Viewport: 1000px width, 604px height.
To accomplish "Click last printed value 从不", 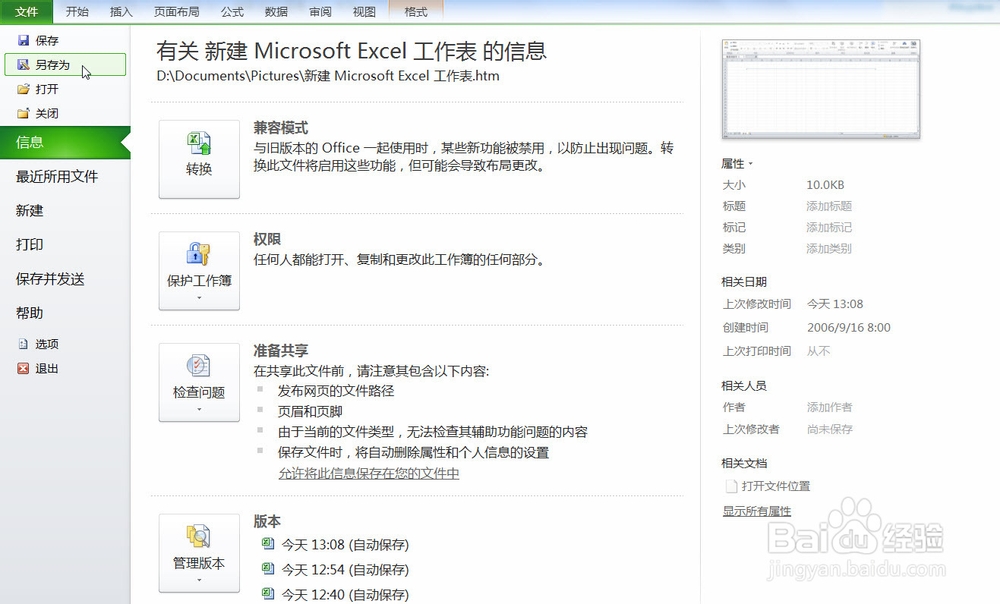I will [x=819, y=351].
